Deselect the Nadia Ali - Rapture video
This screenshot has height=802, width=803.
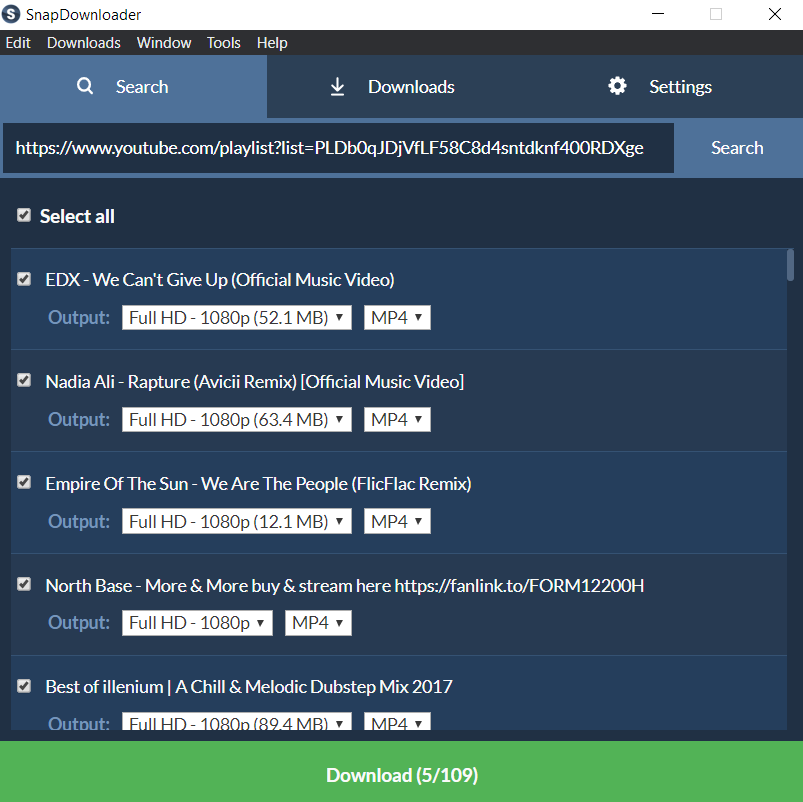(x=24, y=381)
